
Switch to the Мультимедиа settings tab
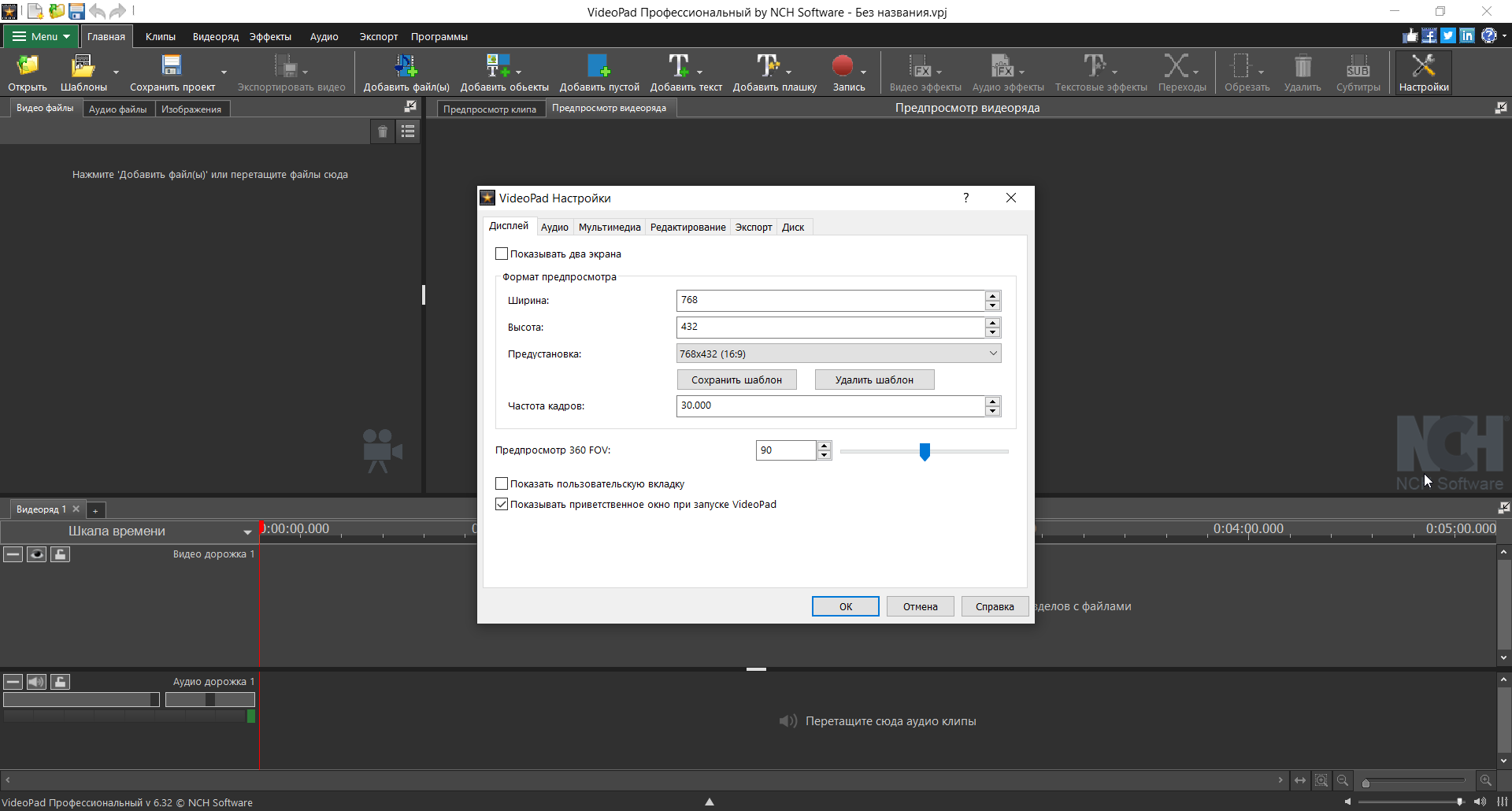click(x=609, y=227)
